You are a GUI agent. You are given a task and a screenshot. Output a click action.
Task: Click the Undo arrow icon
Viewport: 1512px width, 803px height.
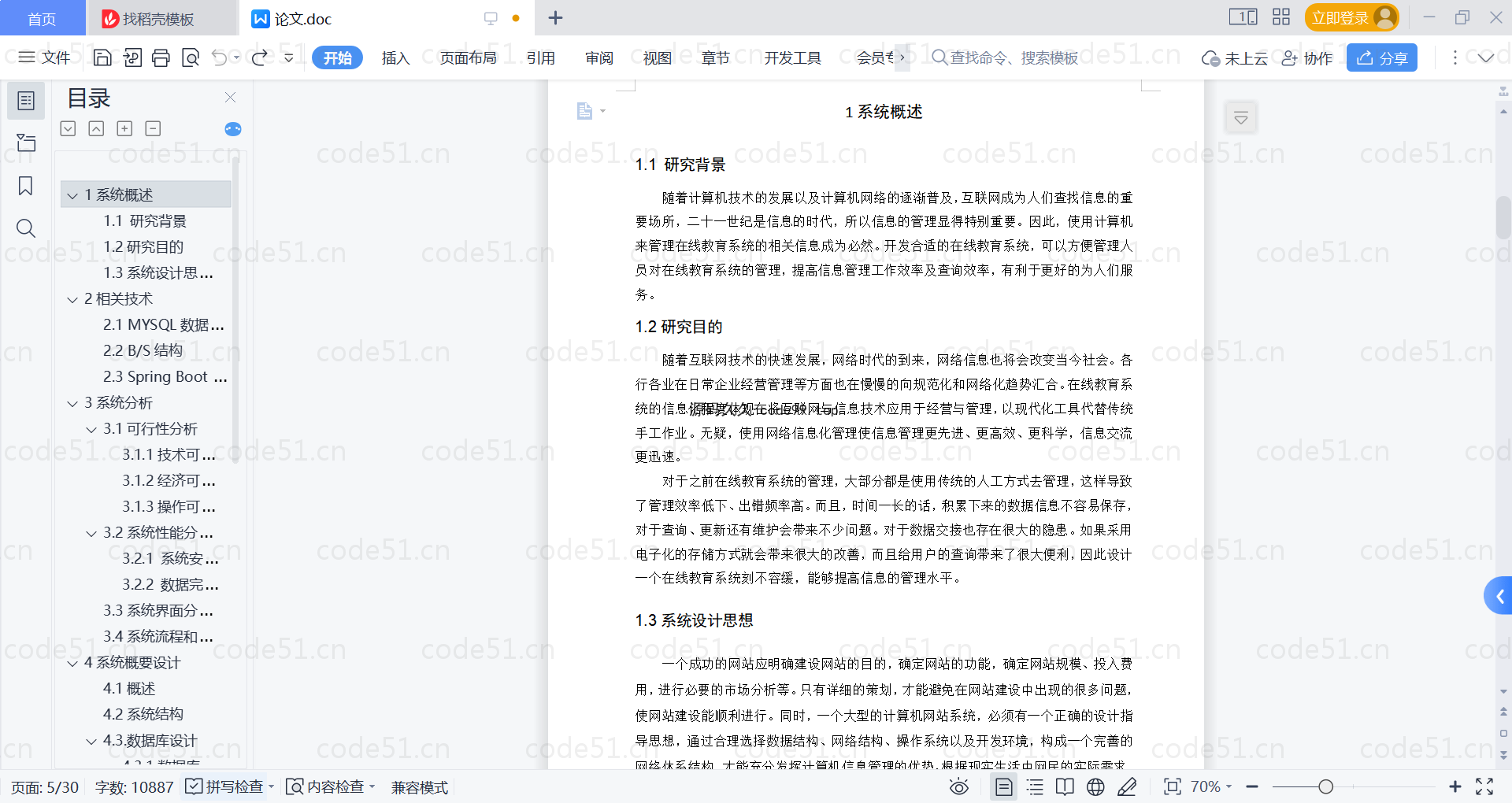click(x=220, y=57)
